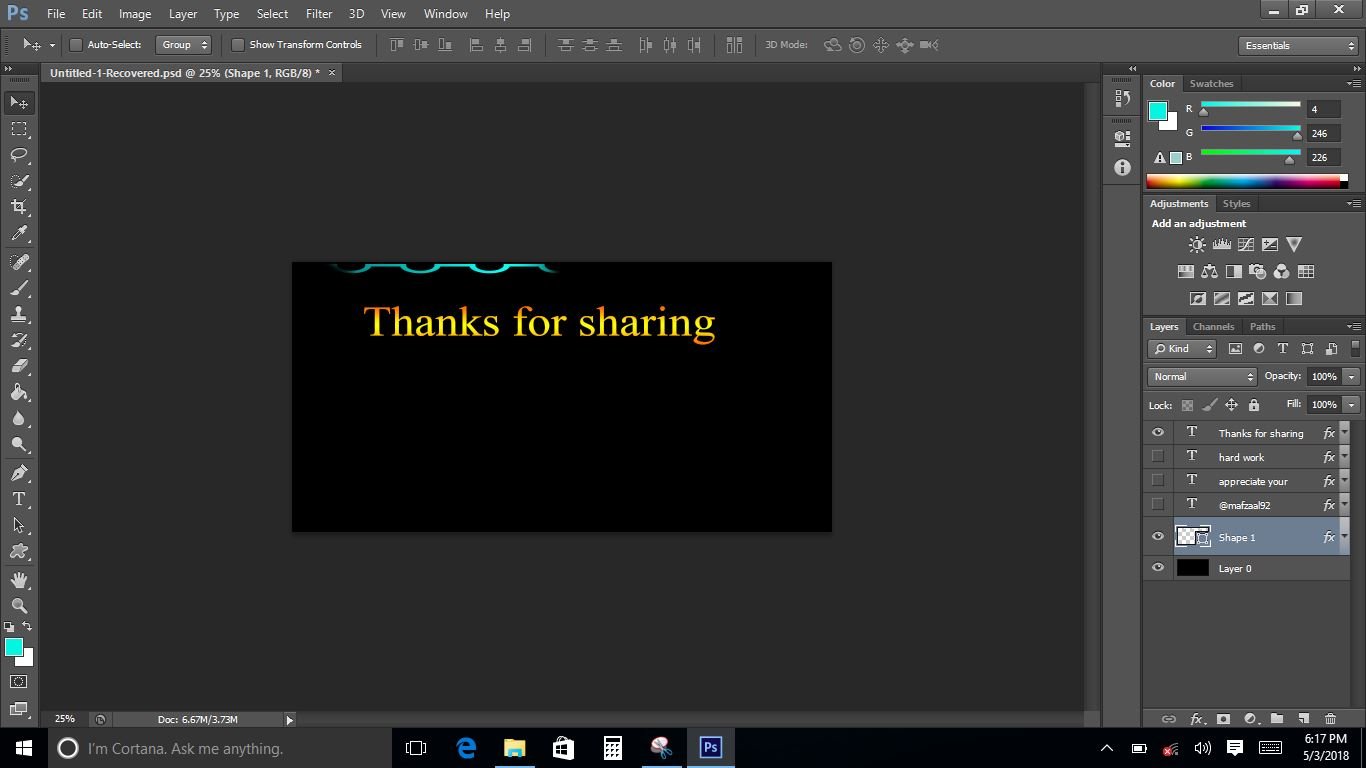Click the G value field 246
The image size is (1366, 768).
pos(1323,133)
